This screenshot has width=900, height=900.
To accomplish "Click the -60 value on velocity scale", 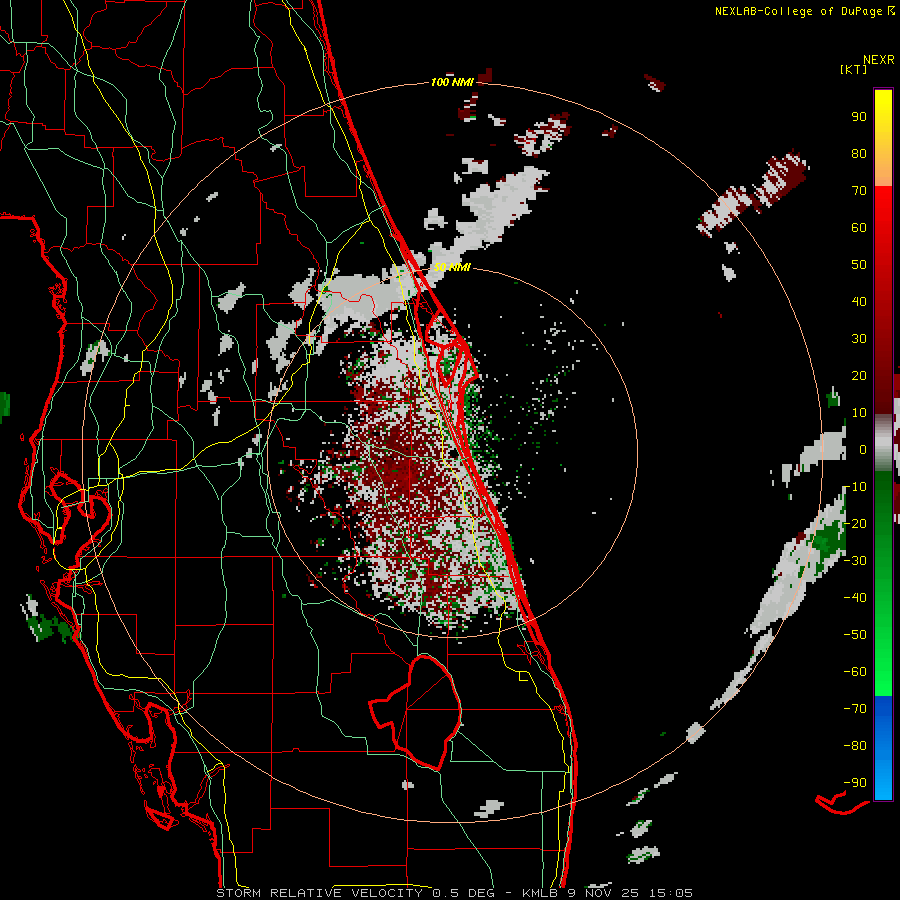I will [855, 672].
